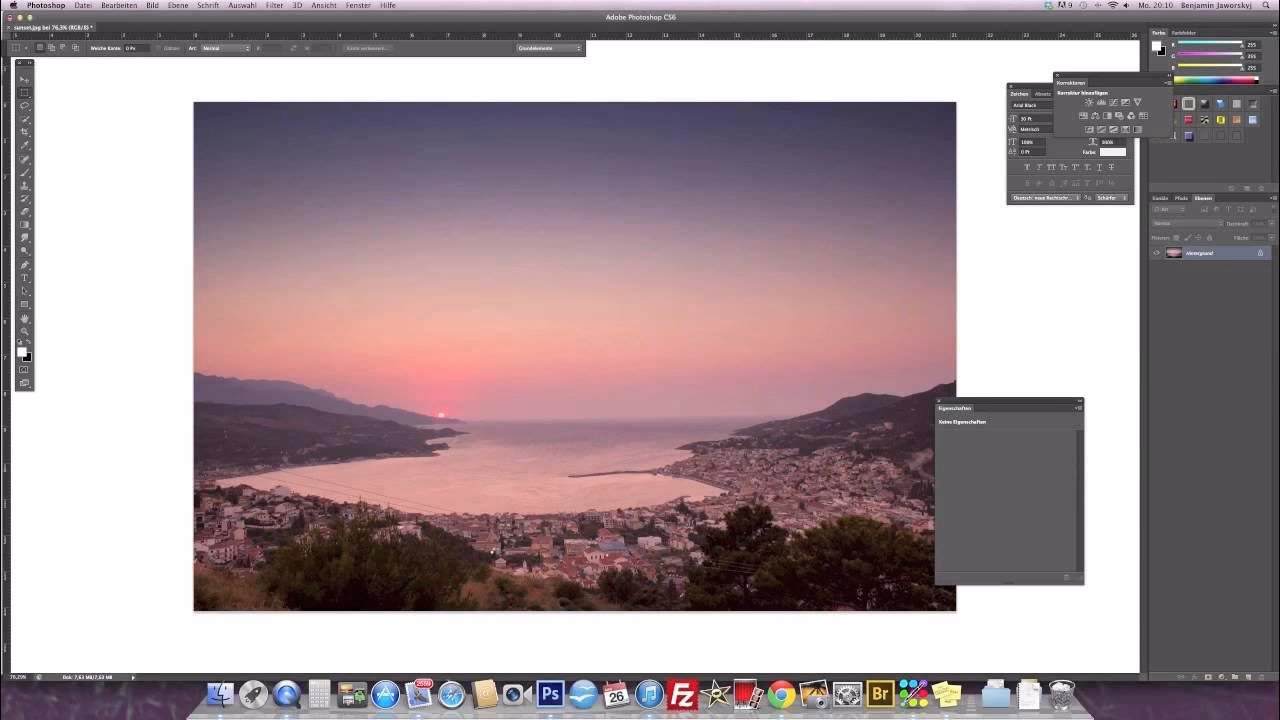
Task: Pick the Lasso tool
Action: tap(24, 107)
